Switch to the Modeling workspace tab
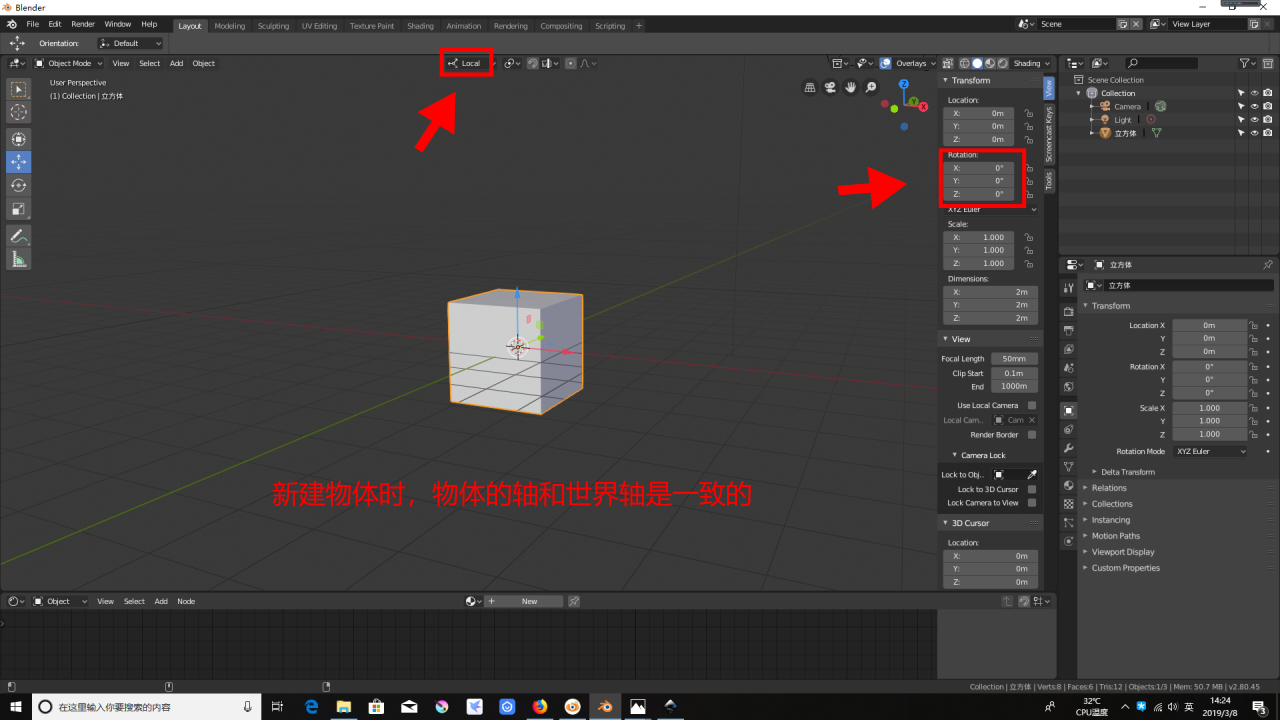The image size is (1280, 720). [x=229, y=26]
